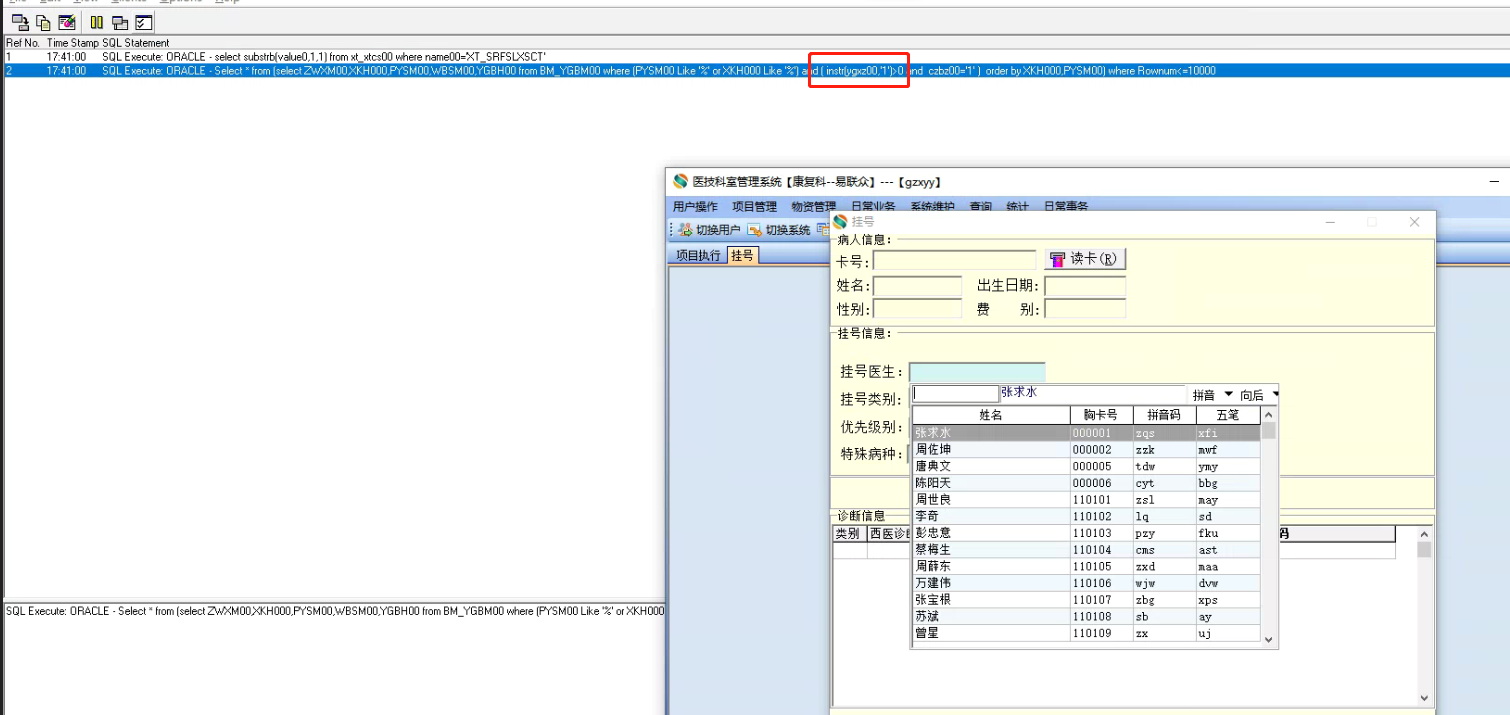Click the copy pages icon in SQL monitor toolbar
The image size is (1510, 715).
tap(43, 22)
